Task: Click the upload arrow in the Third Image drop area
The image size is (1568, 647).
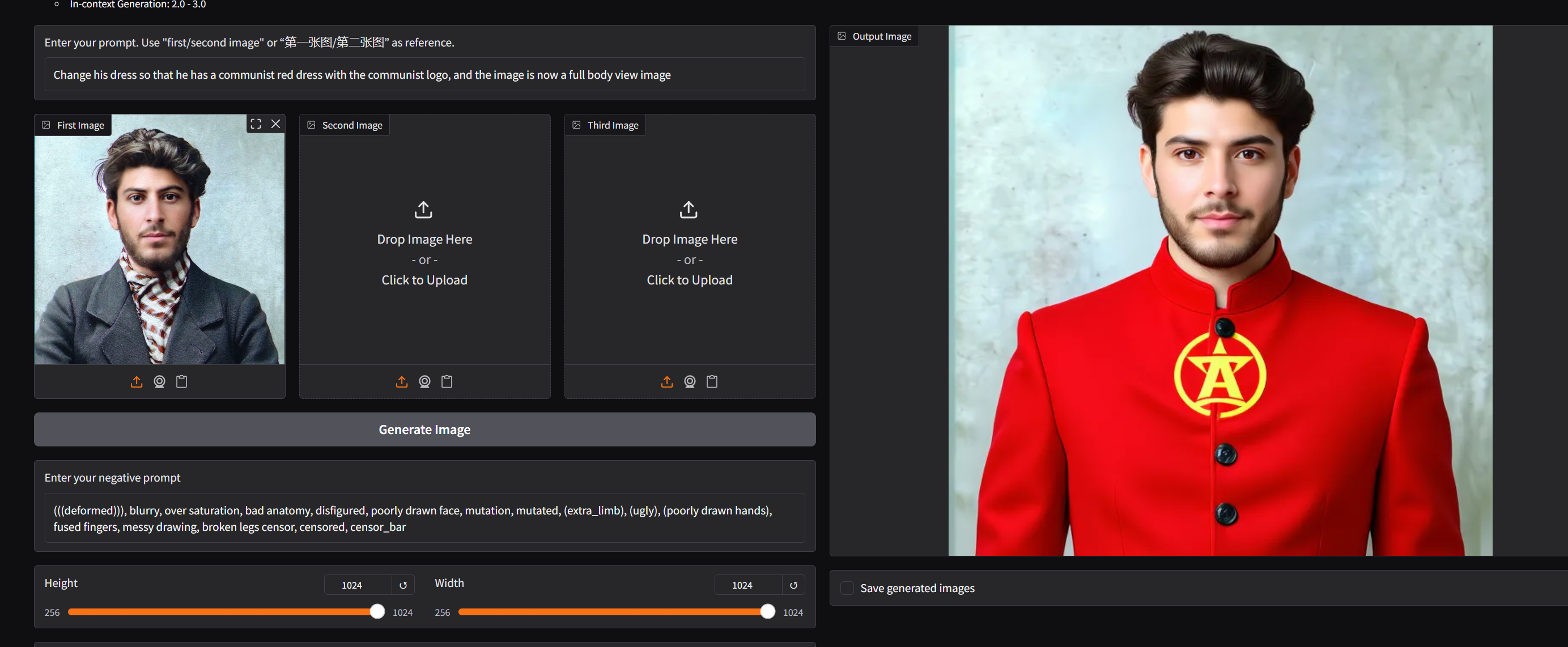Action: click(689, 210)
